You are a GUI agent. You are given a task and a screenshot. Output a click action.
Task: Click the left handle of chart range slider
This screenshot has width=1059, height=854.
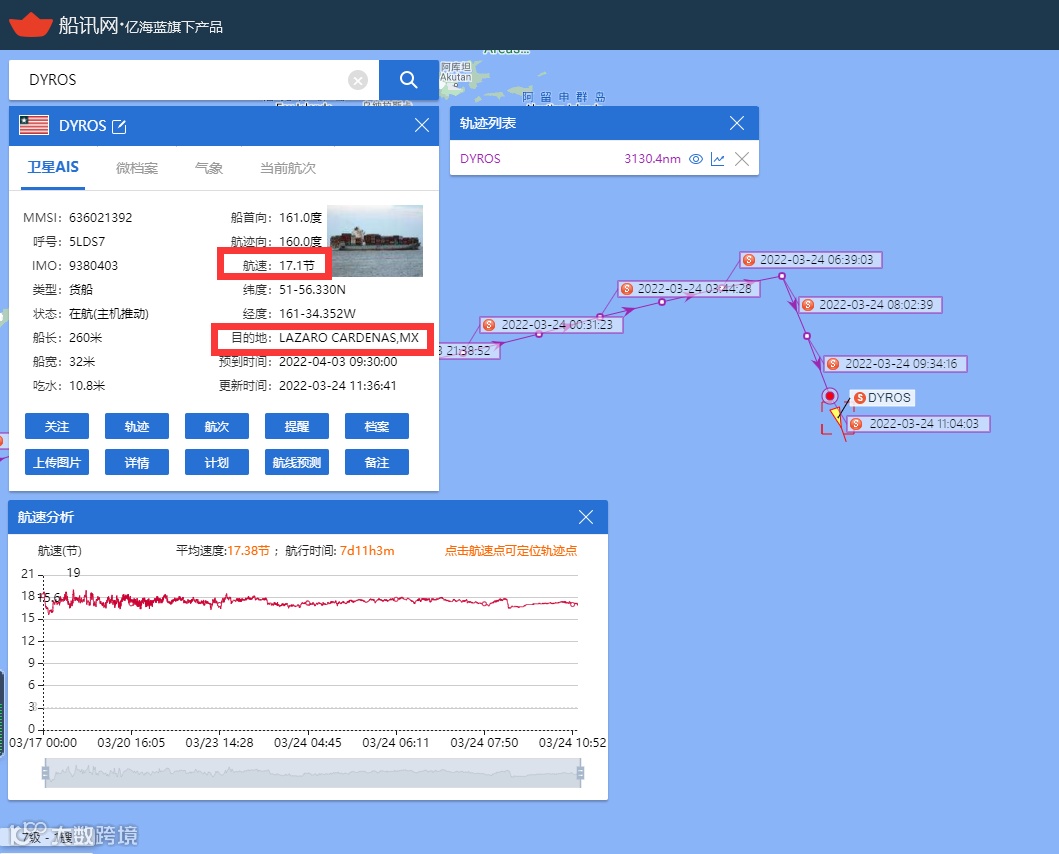coord(45,773)
